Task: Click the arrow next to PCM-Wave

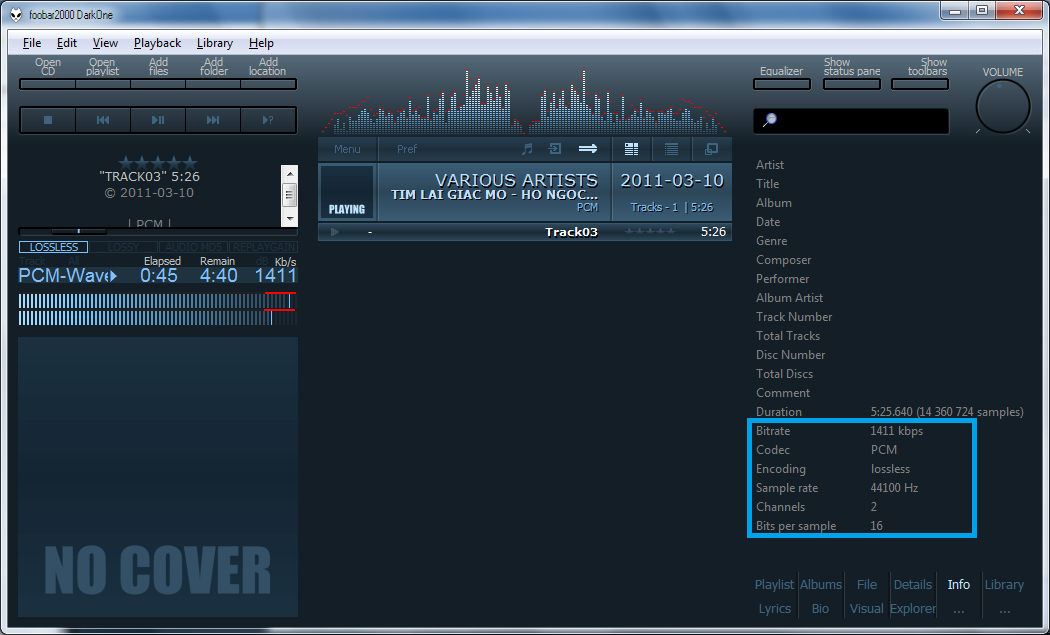Action: (x=113, y=276)
